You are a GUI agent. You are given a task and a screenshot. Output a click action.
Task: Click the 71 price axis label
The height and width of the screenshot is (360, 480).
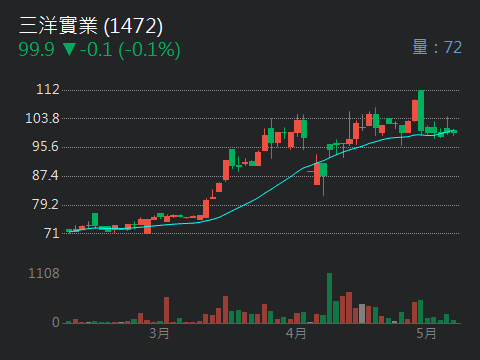click(x=52, y=233)
